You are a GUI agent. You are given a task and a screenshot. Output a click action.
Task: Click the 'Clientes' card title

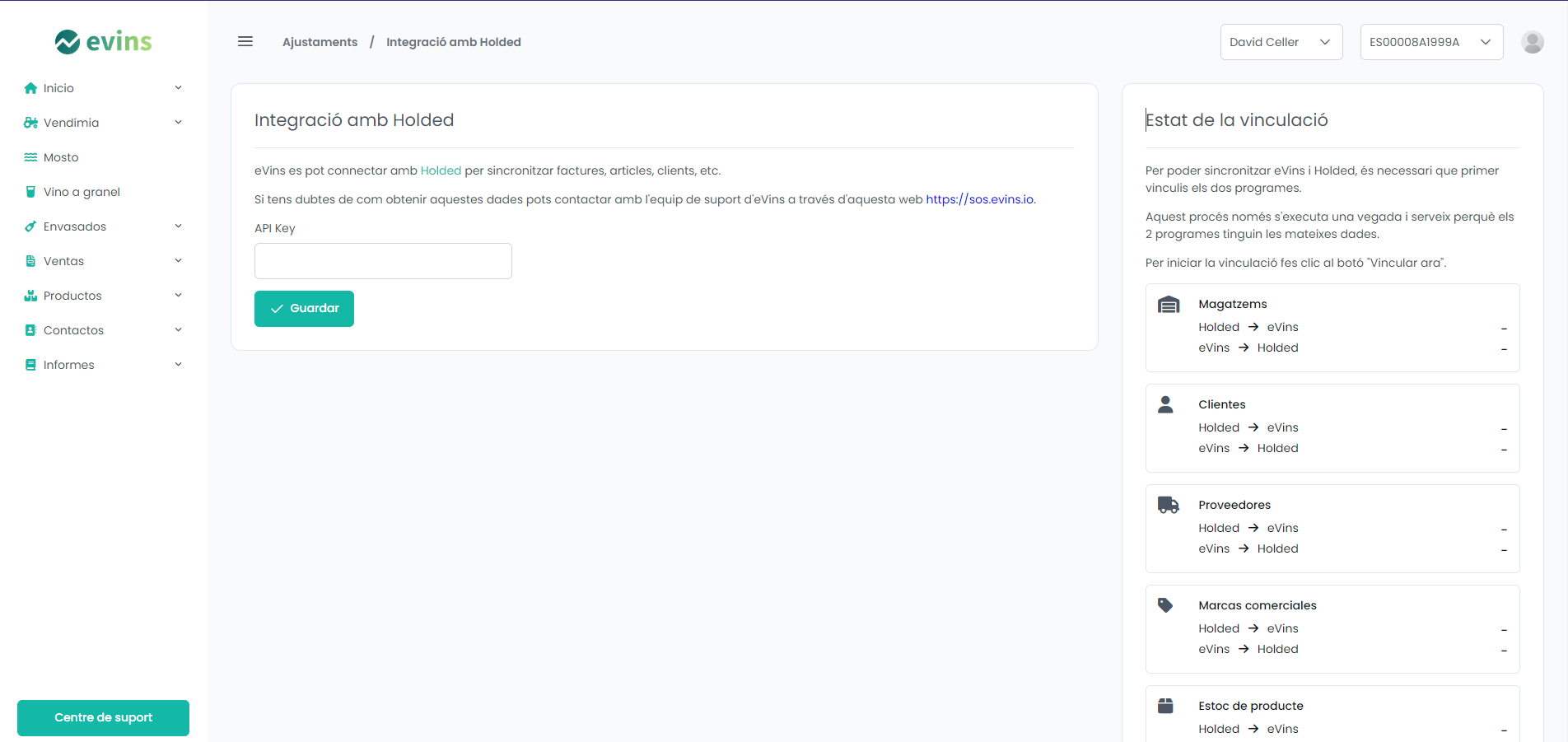pos(1222,404)
